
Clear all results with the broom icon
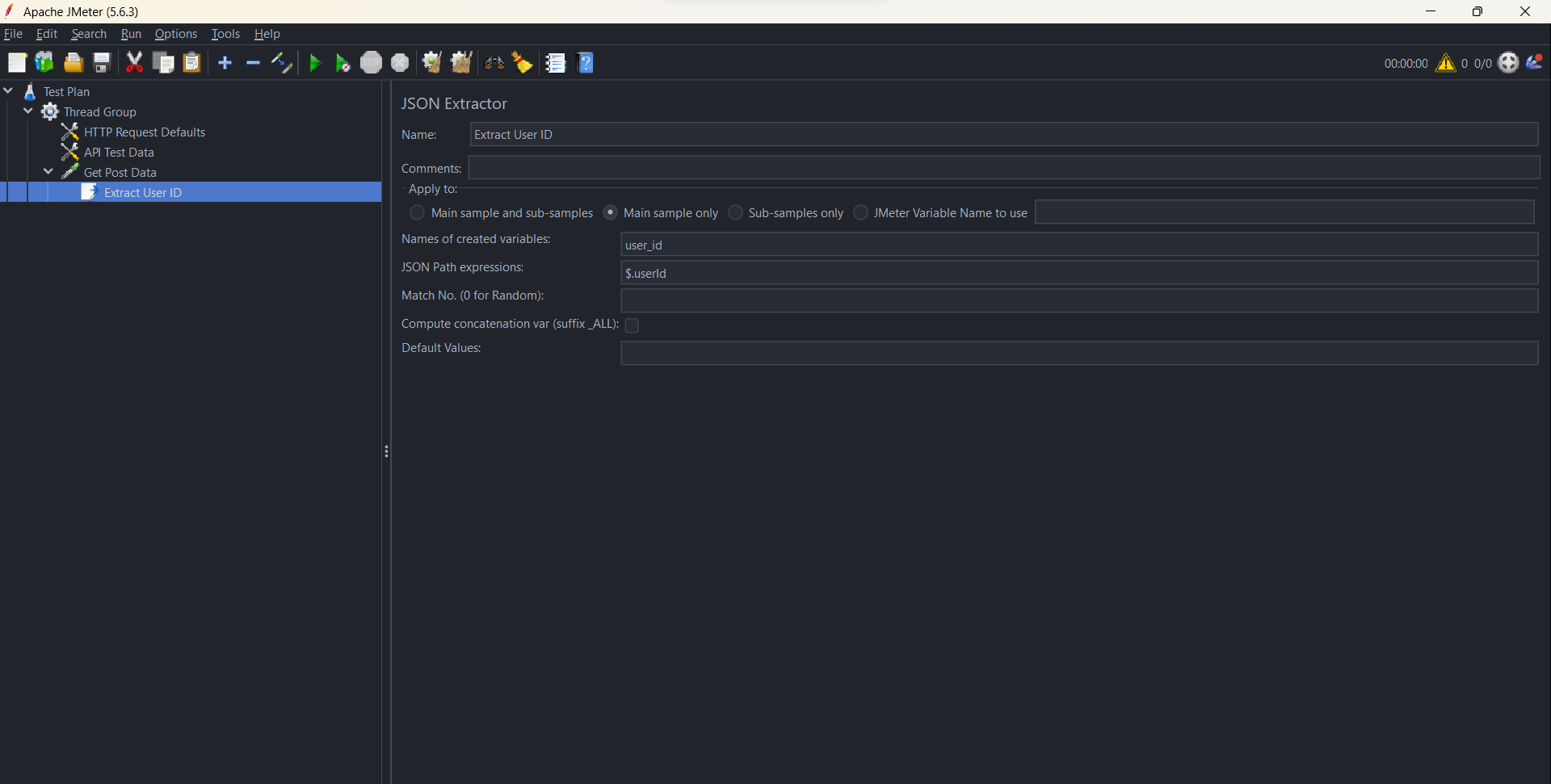pyautogui.click(x=523, y=62)
